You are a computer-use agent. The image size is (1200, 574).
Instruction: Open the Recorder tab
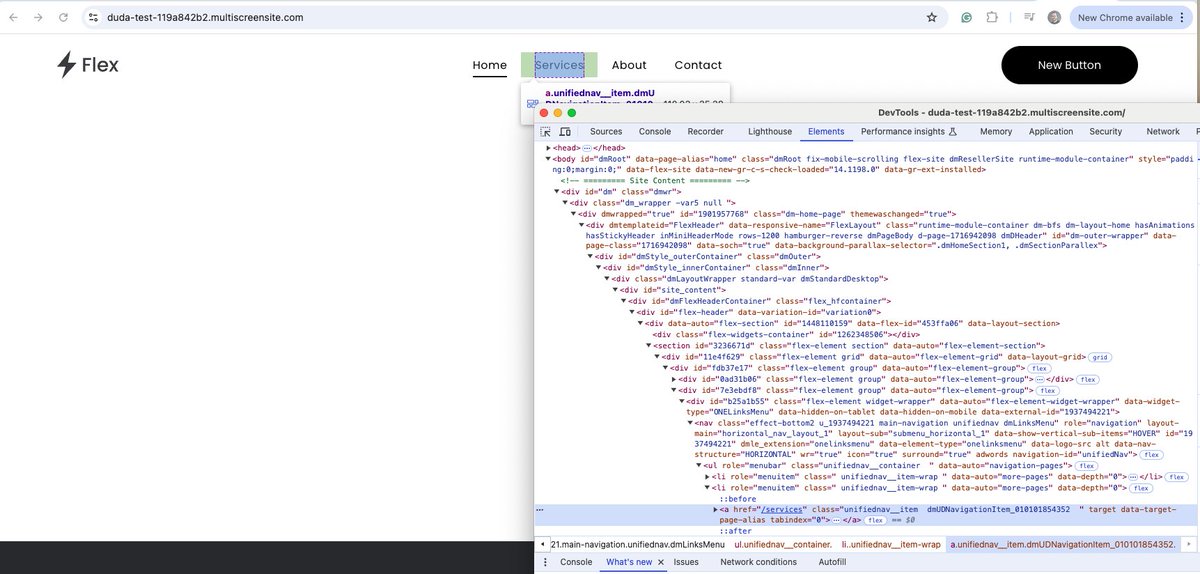click(x=705, y=131)
